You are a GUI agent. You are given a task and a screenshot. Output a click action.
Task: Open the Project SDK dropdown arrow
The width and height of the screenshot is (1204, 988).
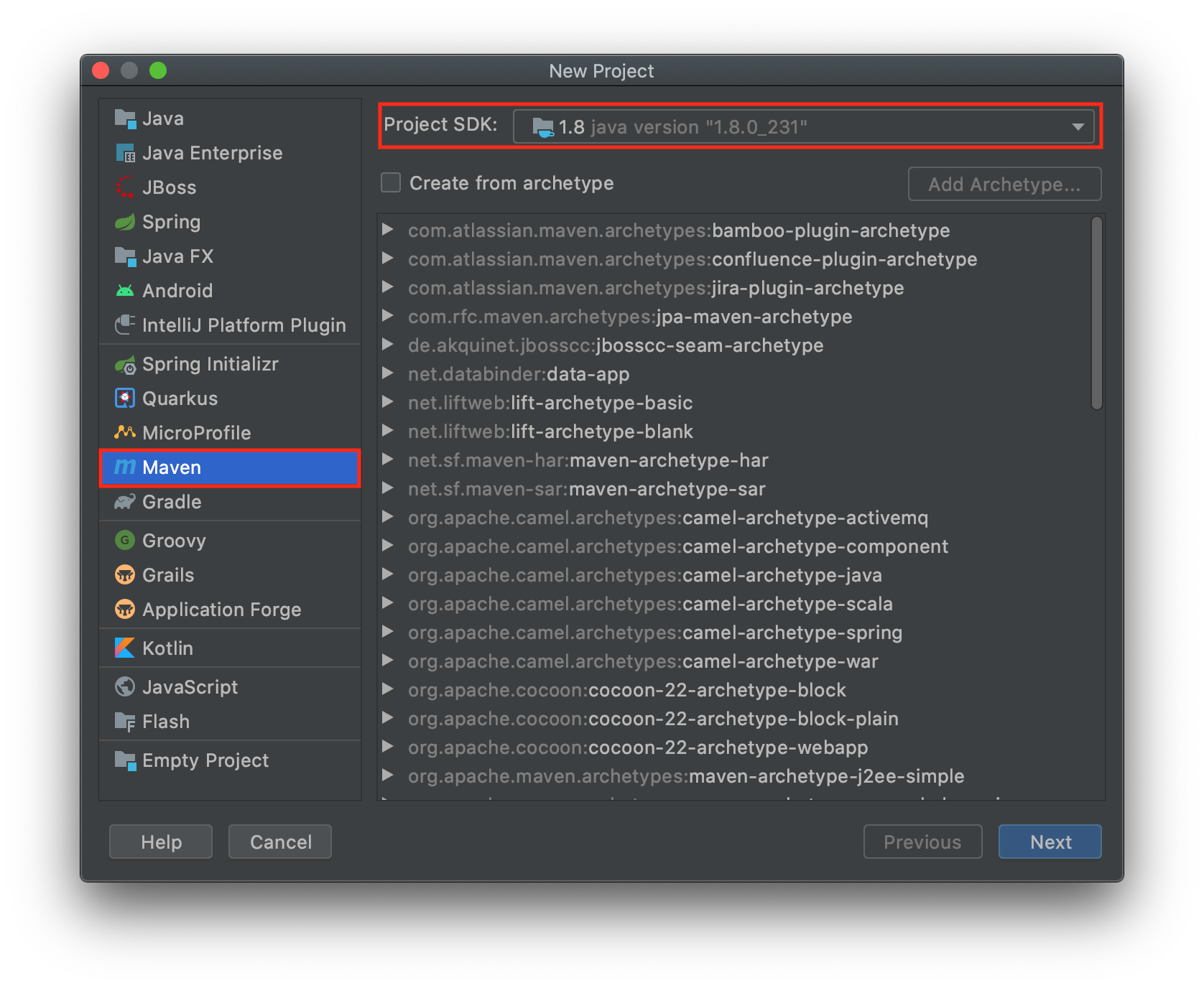[1078, 127]
